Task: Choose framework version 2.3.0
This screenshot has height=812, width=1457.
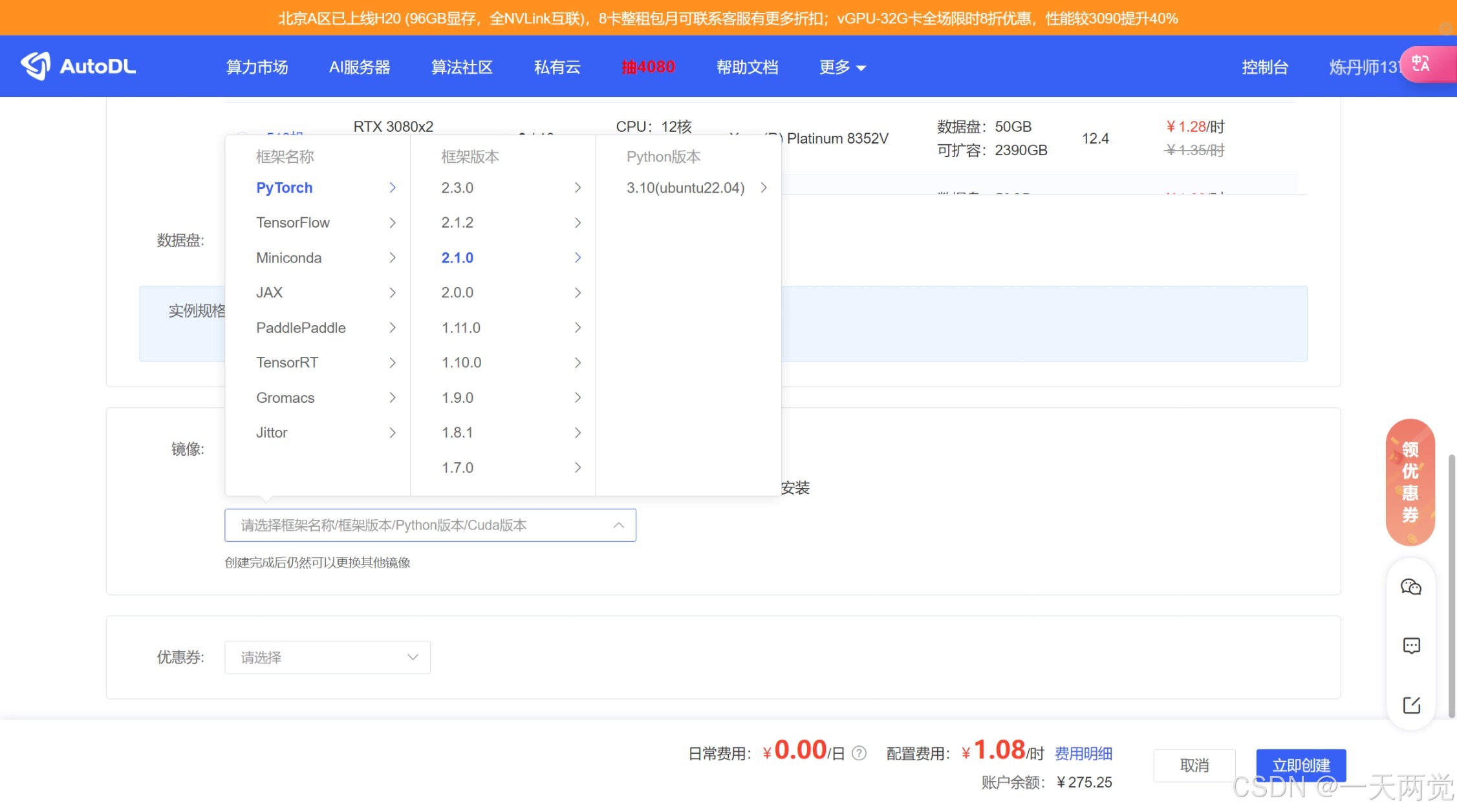Action: click(457, 187)
